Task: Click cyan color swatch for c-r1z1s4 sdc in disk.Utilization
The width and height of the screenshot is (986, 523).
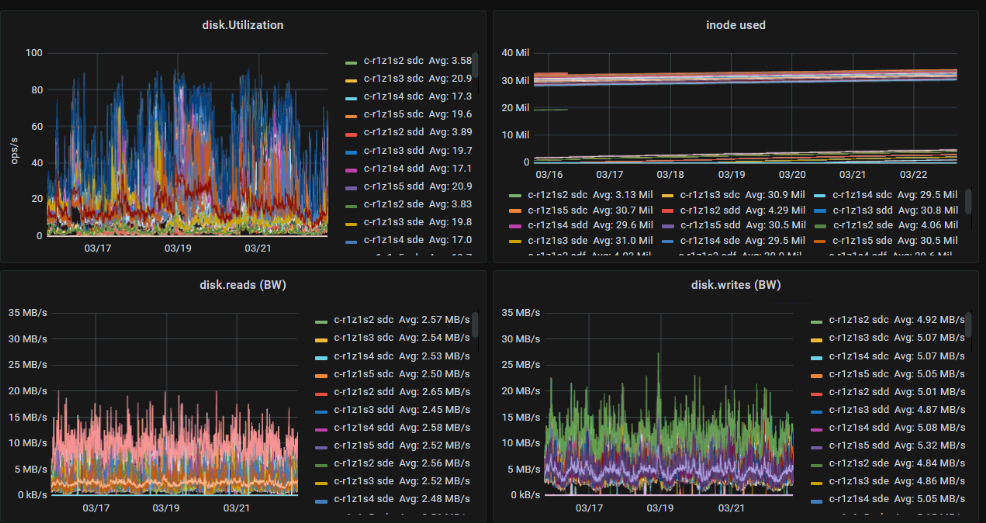Action: pyautogui.click(x=351, y=97)
